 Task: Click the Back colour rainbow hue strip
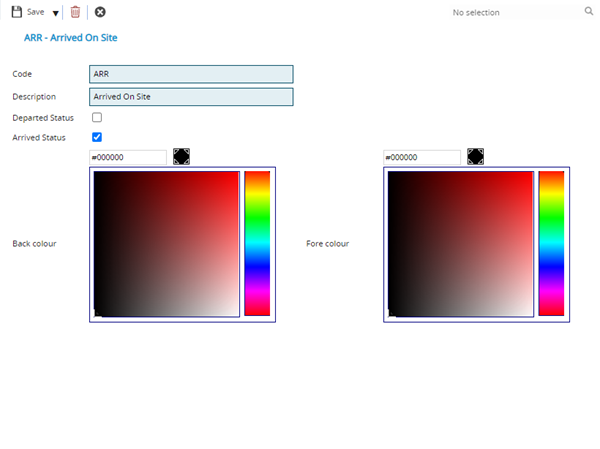pyautogui.click(x=257, y=243)
